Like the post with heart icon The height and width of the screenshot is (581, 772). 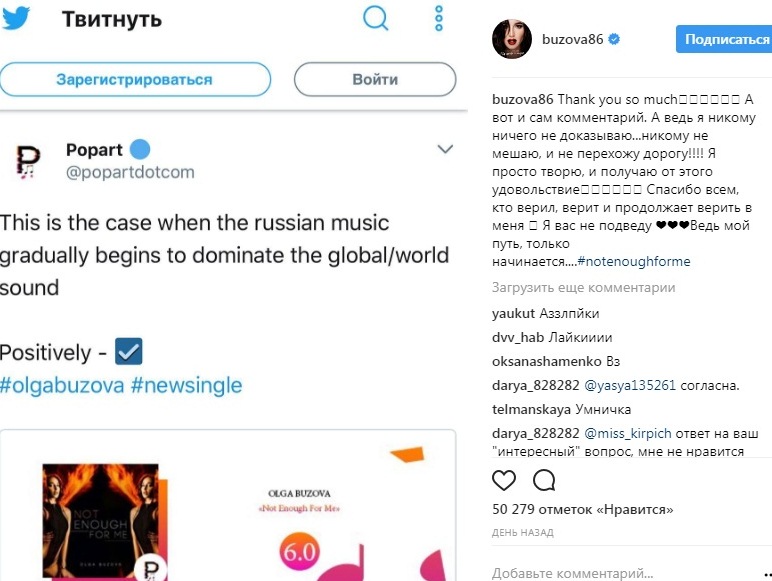(x=505, y=480)
